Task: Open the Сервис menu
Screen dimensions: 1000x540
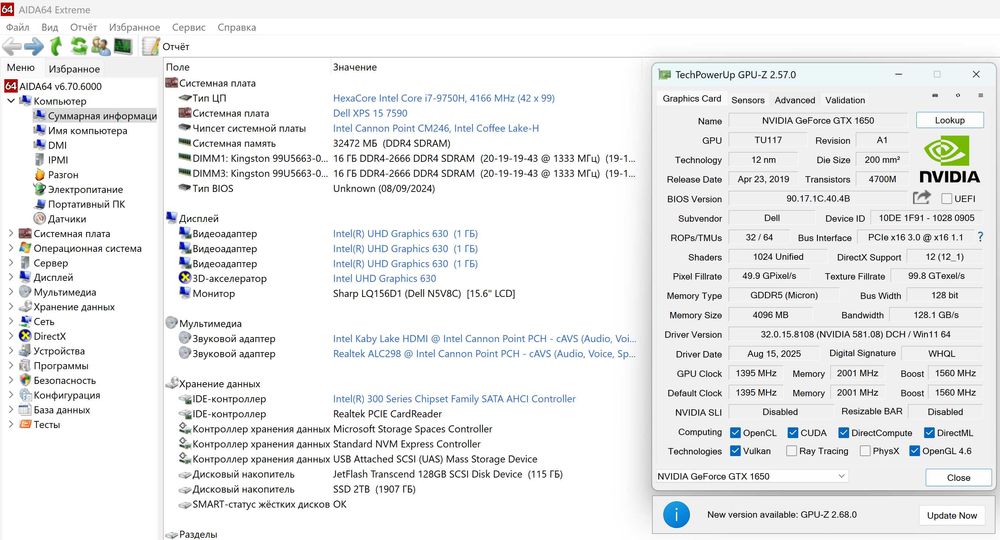Action: pos(188,27)
